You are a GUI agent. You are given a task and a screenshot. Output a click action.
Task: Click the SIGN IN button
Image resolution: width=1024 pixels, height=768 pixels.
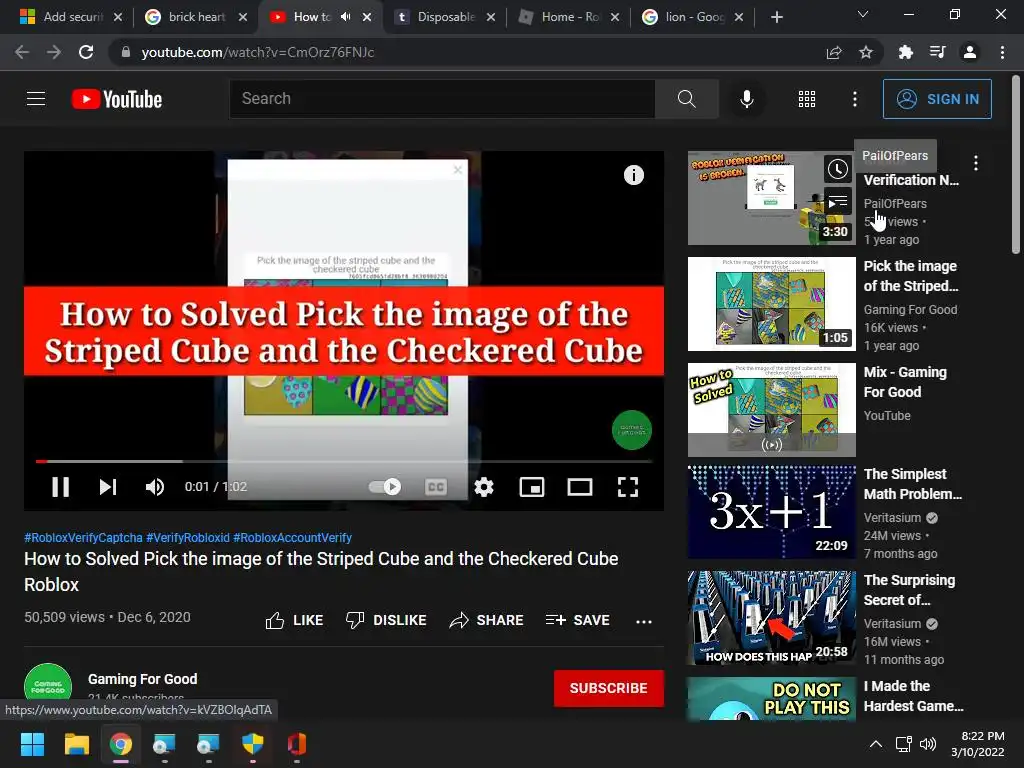click(x=937, y=99)
